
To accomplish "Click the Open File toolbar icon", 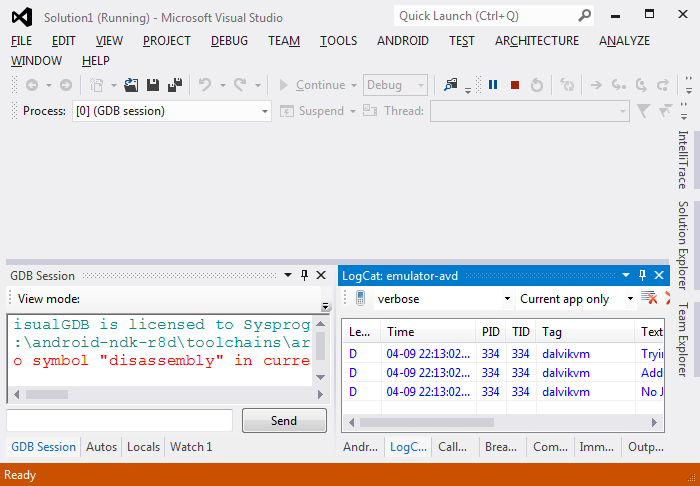I will click(131, 85).
